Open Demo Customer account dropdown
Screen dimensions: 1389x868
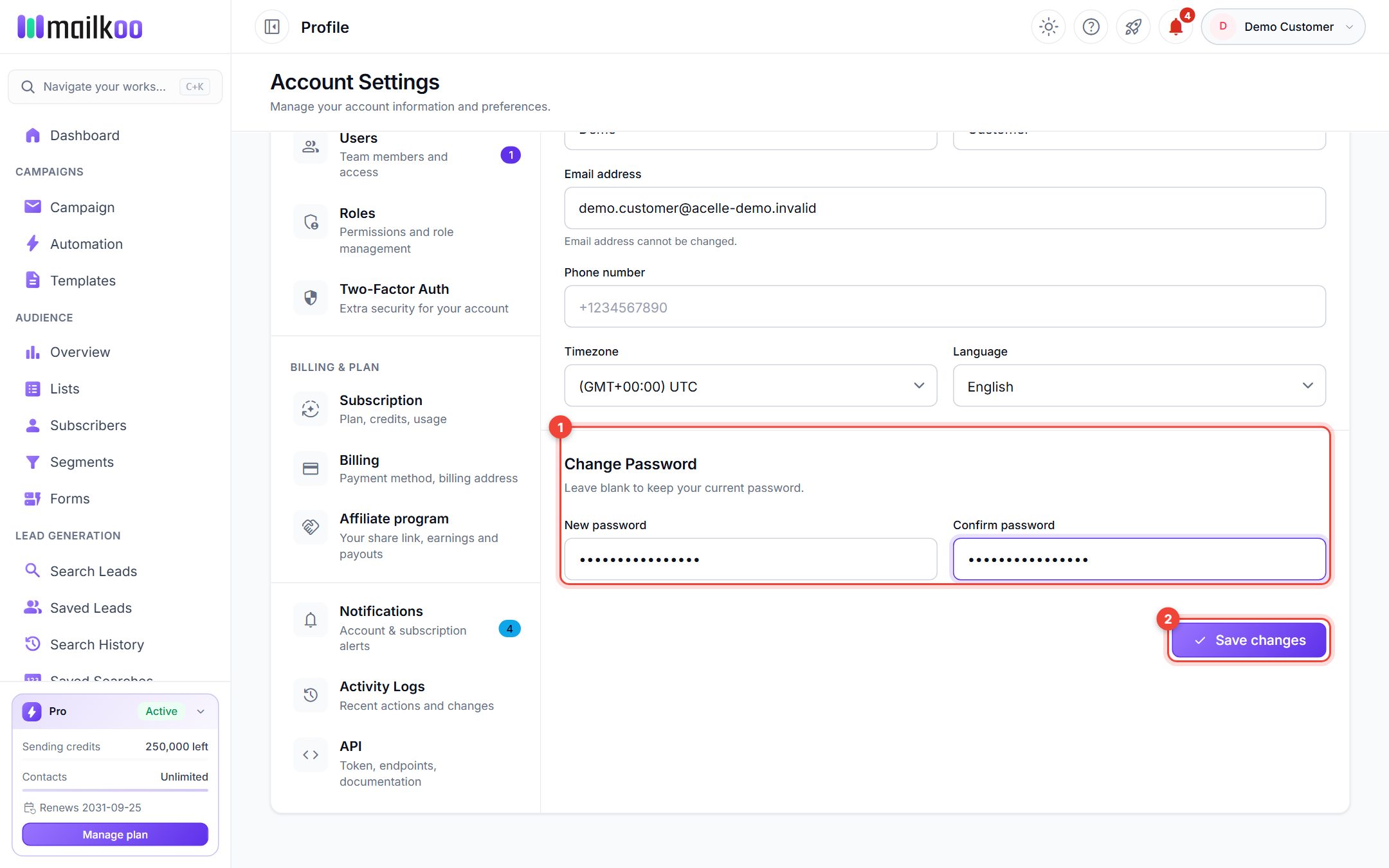[x=1283, y=27]
